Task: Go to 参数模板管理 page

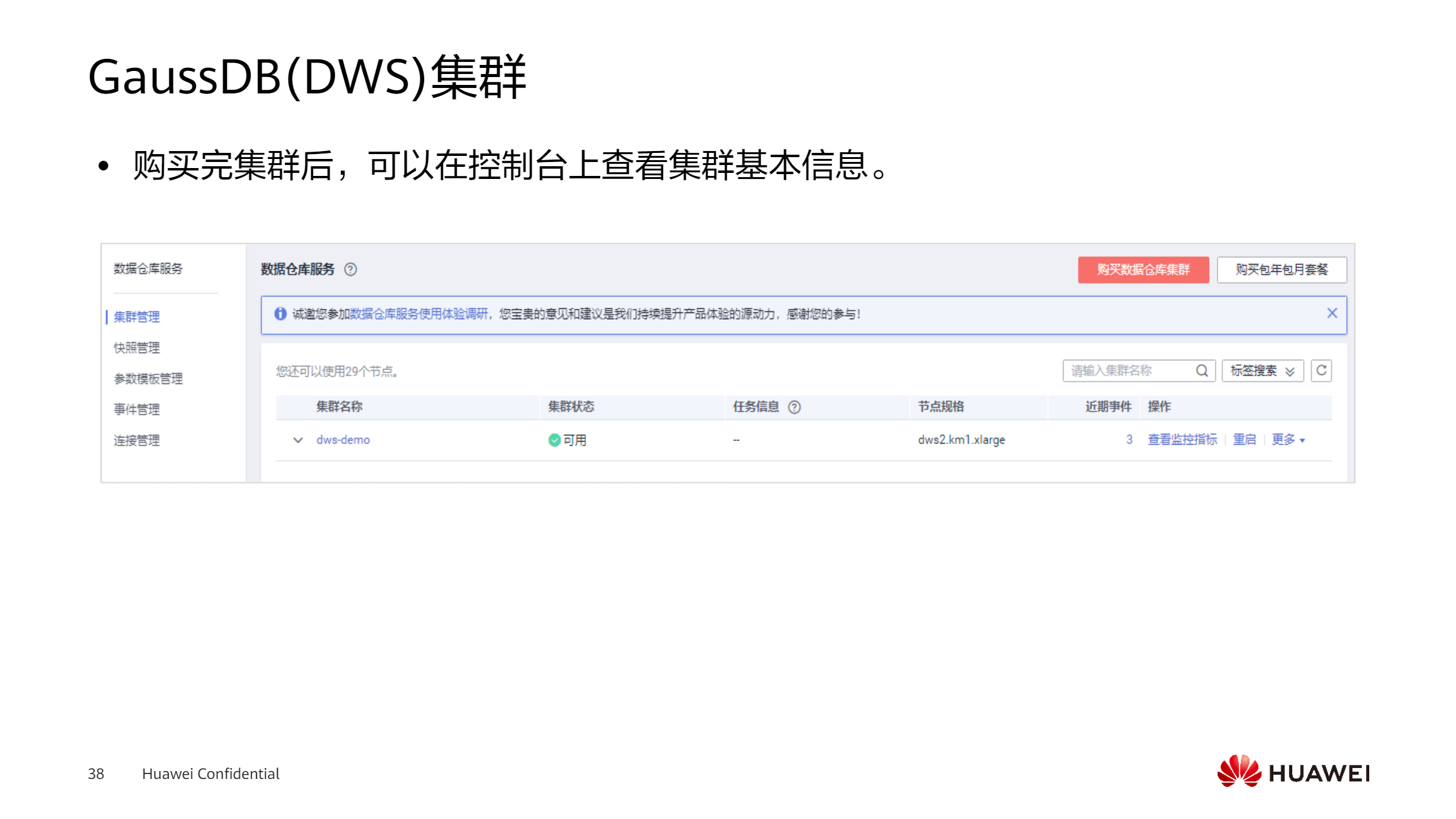Action: coord(148,379)
